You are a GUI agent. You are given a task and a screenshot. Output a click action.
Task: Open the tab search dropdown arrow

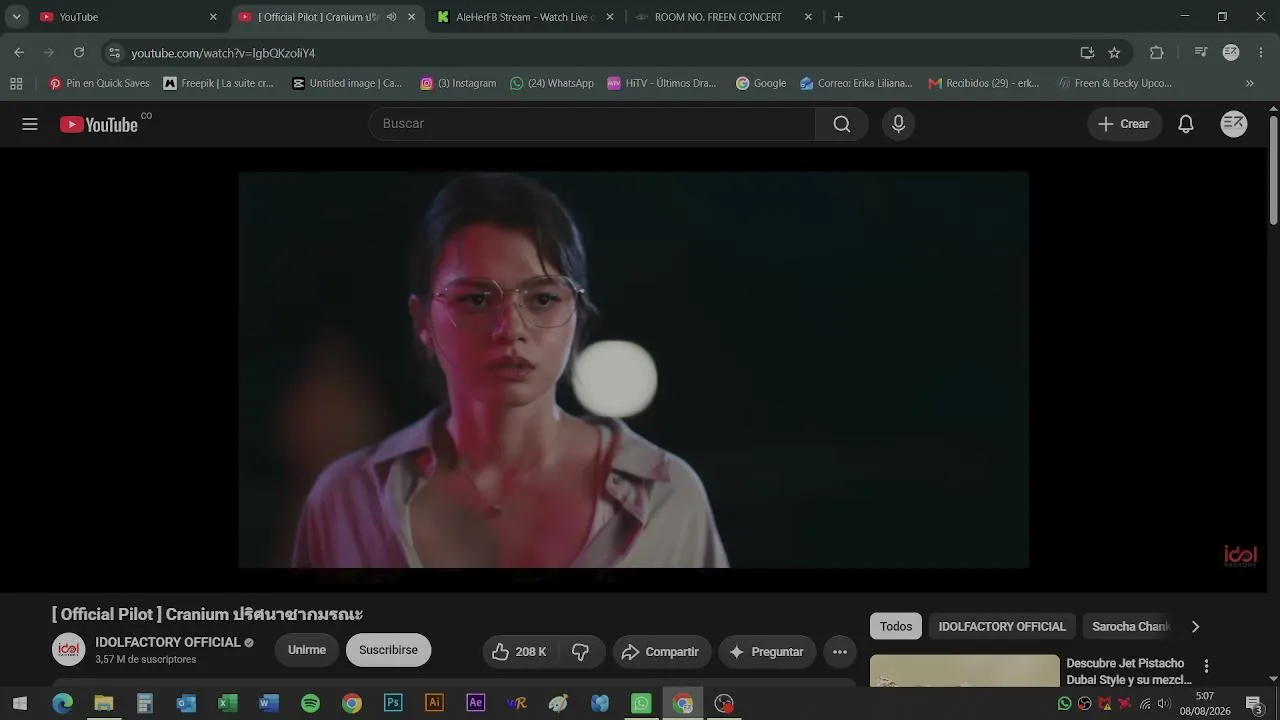(16, 17)
